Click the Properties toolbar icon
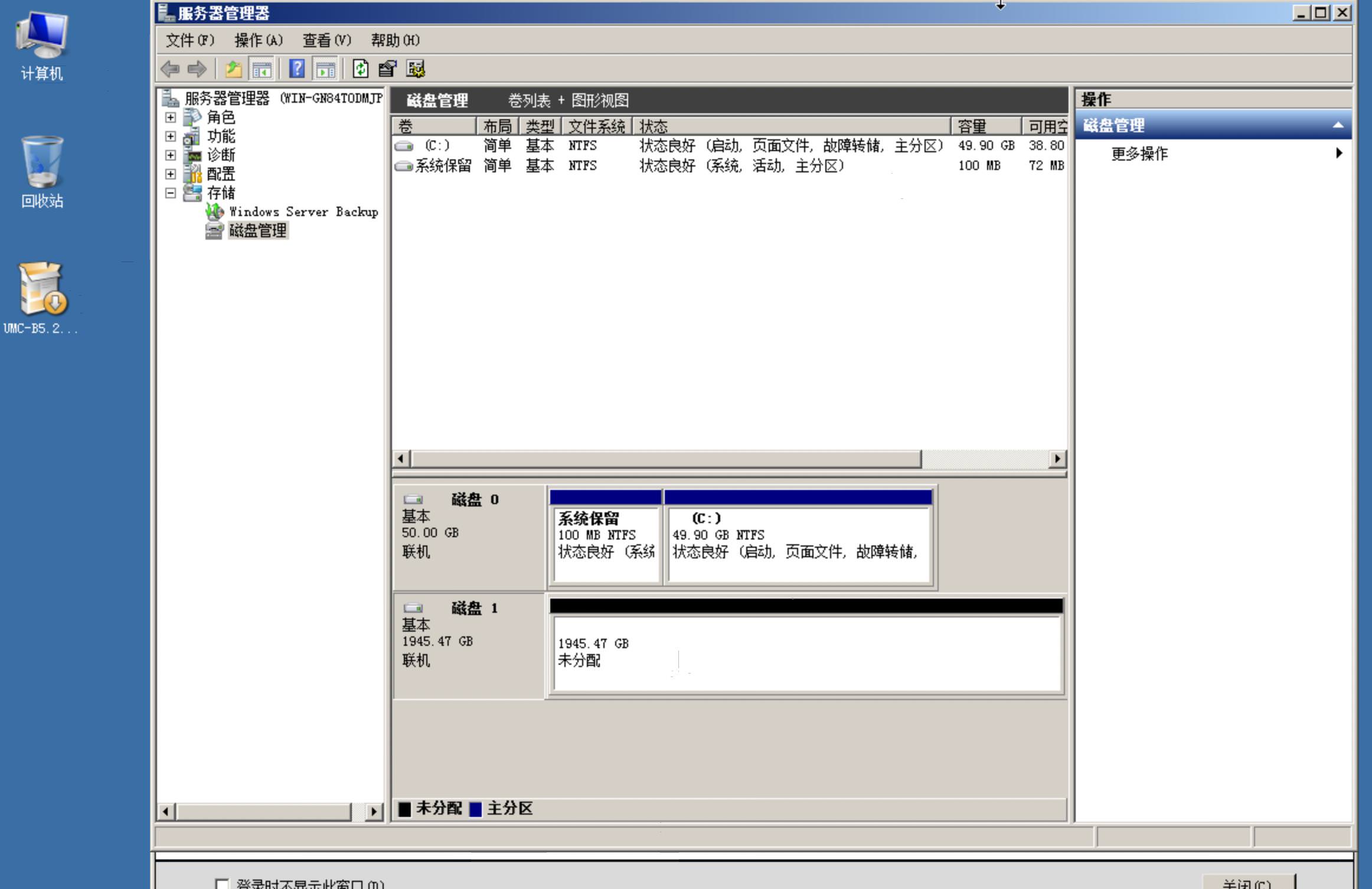 pyautogui.click(x=387, y=69)
